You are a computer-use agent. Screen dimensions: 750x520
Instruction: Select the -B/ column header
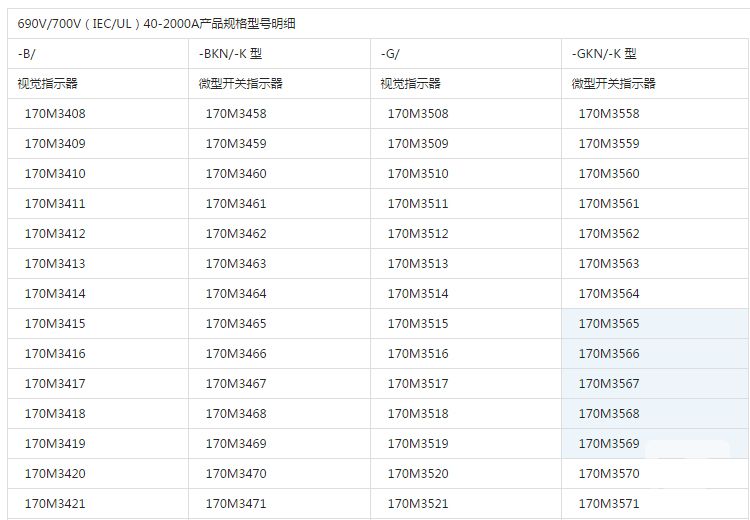pos(26,53)
